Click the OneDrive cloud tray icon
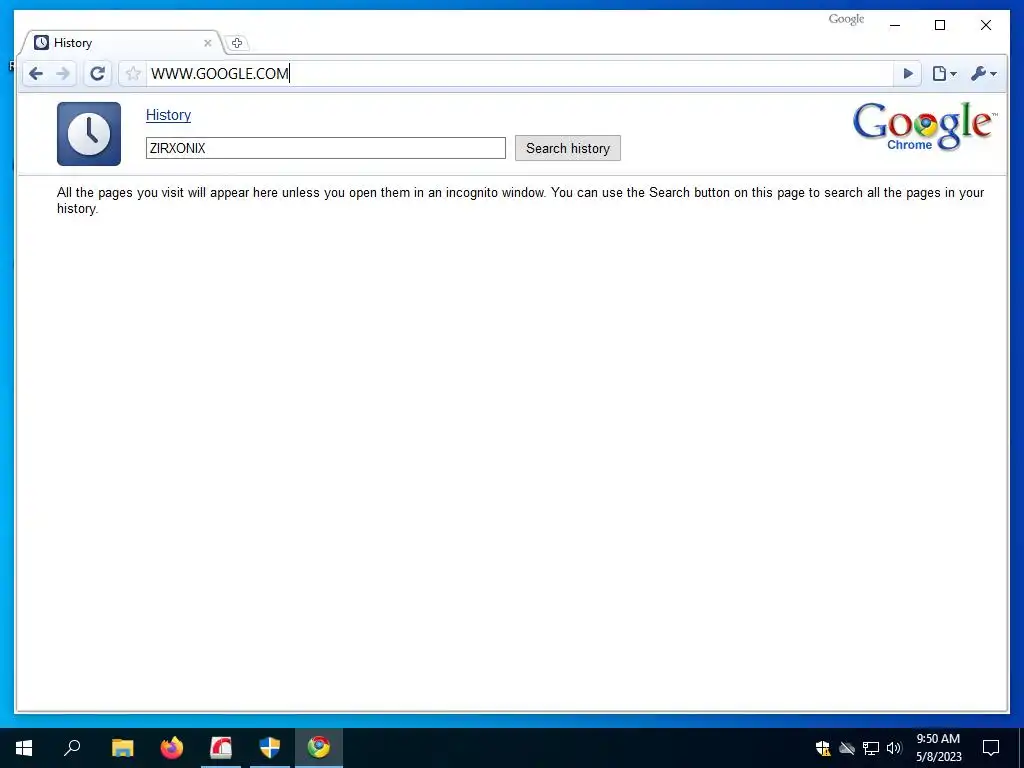Screen dimensions: 1024x768 pos(847,748)
